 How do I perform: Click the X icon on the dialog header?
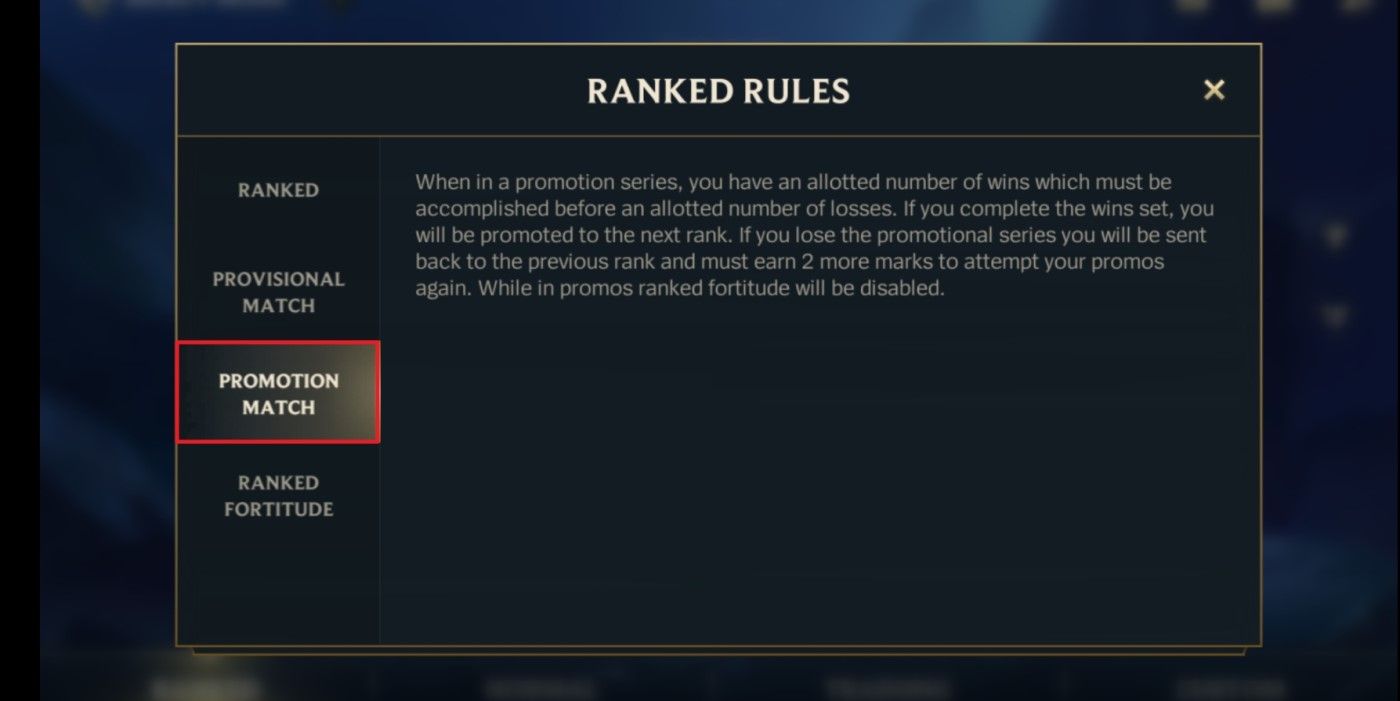click(x=1214, y=90)
